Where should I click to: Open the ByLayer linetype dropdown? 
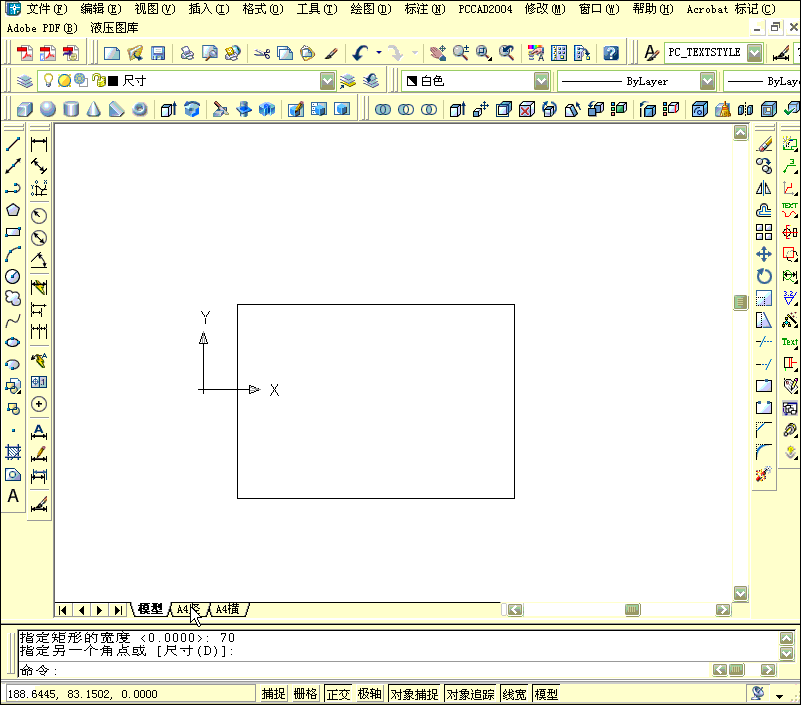tap(706, 80)
